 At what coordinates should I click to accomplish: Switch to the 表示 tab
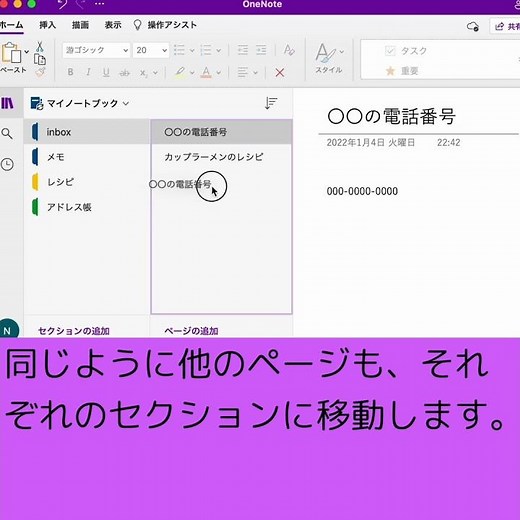point(113,25)
